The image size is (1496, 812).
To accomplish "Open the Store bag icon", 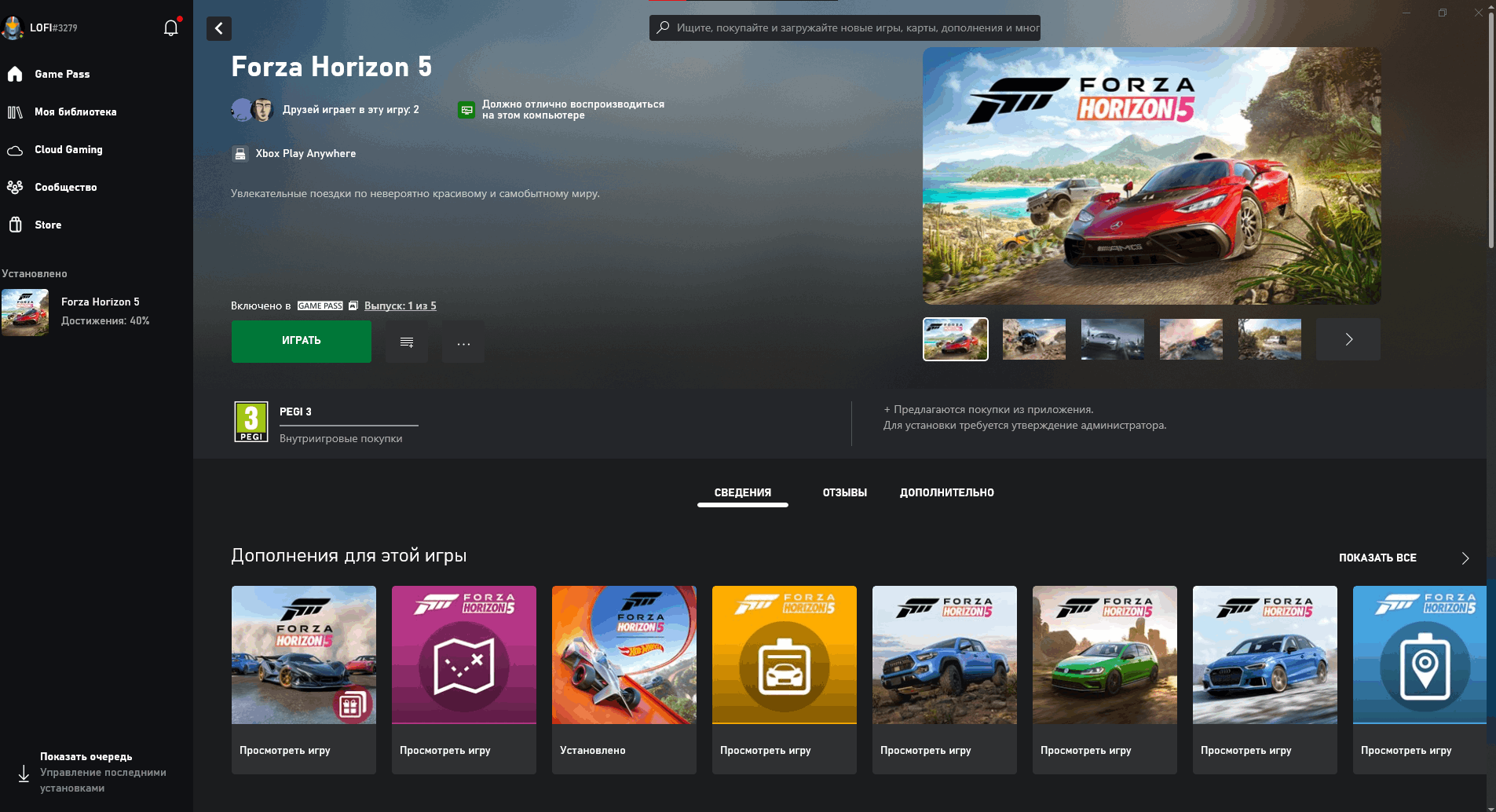I will click(15, 225).
